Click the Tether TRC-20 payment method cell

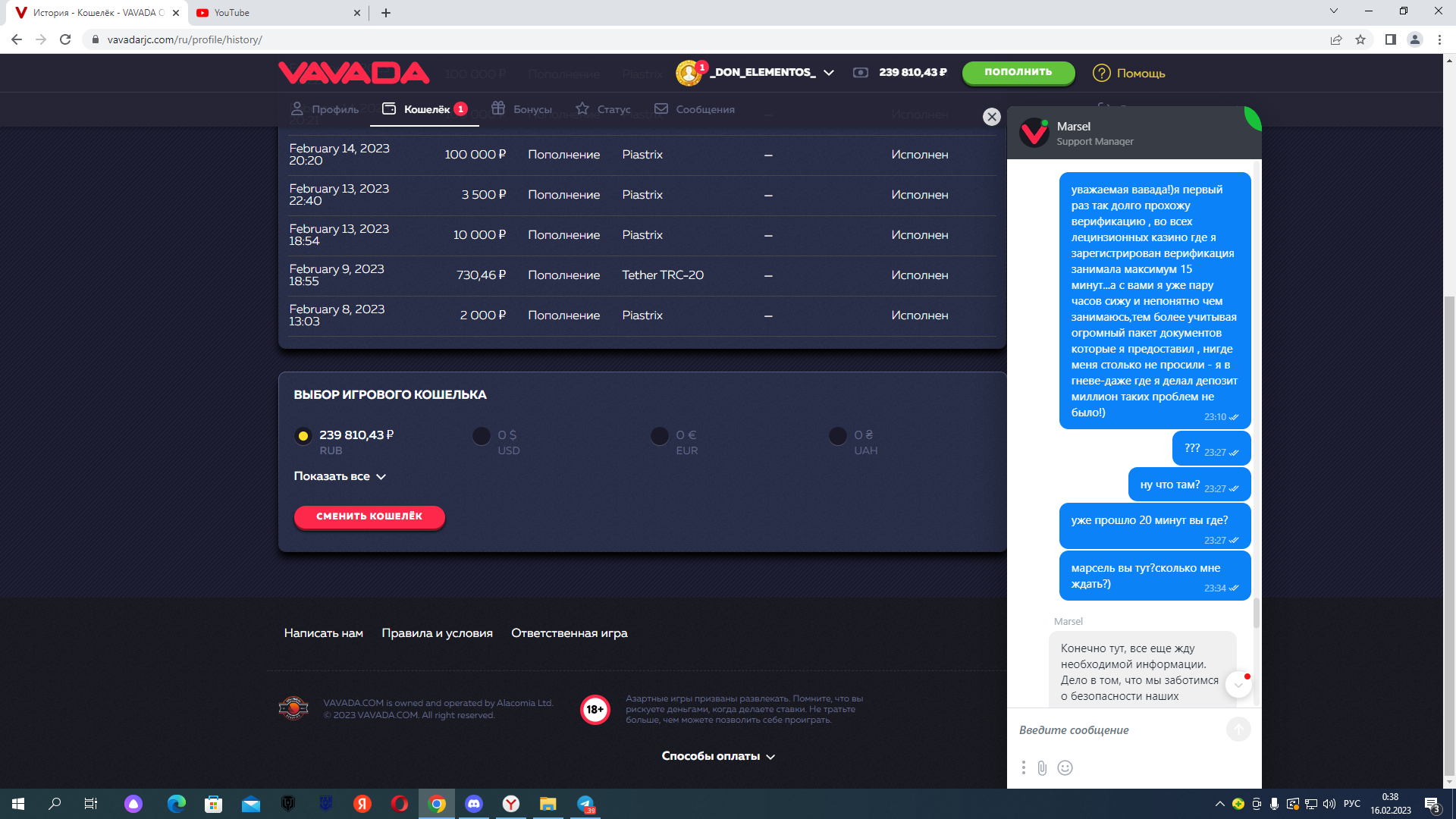[x=663, y=275]
